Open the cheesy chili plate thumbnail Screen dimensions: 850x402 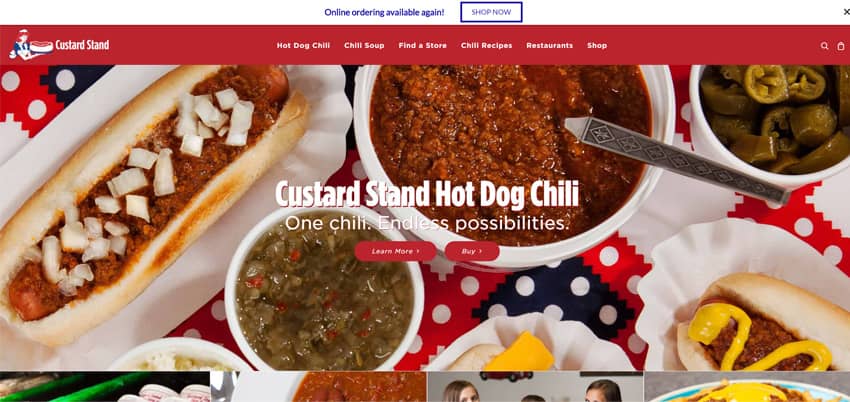pyautogui.click(x=747, y=387)
